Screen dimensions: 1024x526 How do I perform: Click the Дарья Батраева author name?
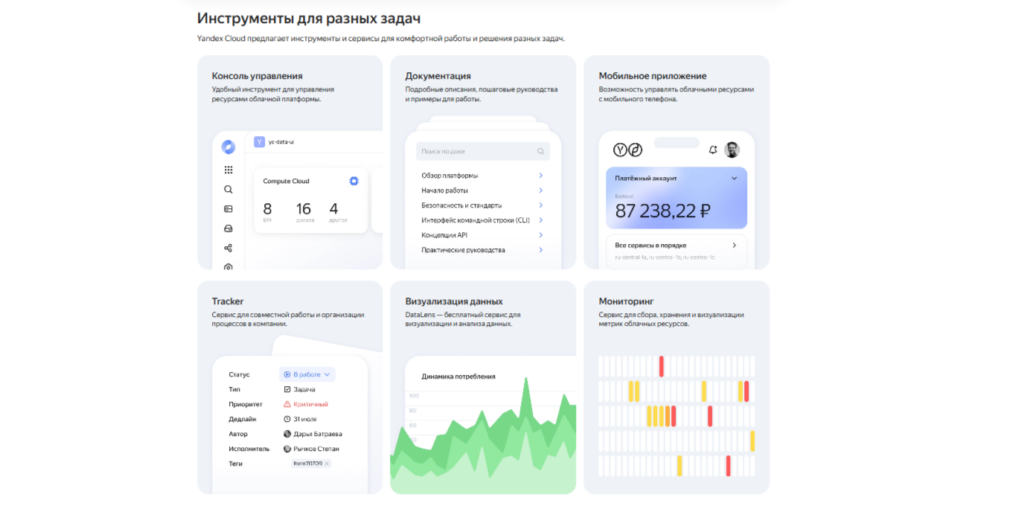318,434
